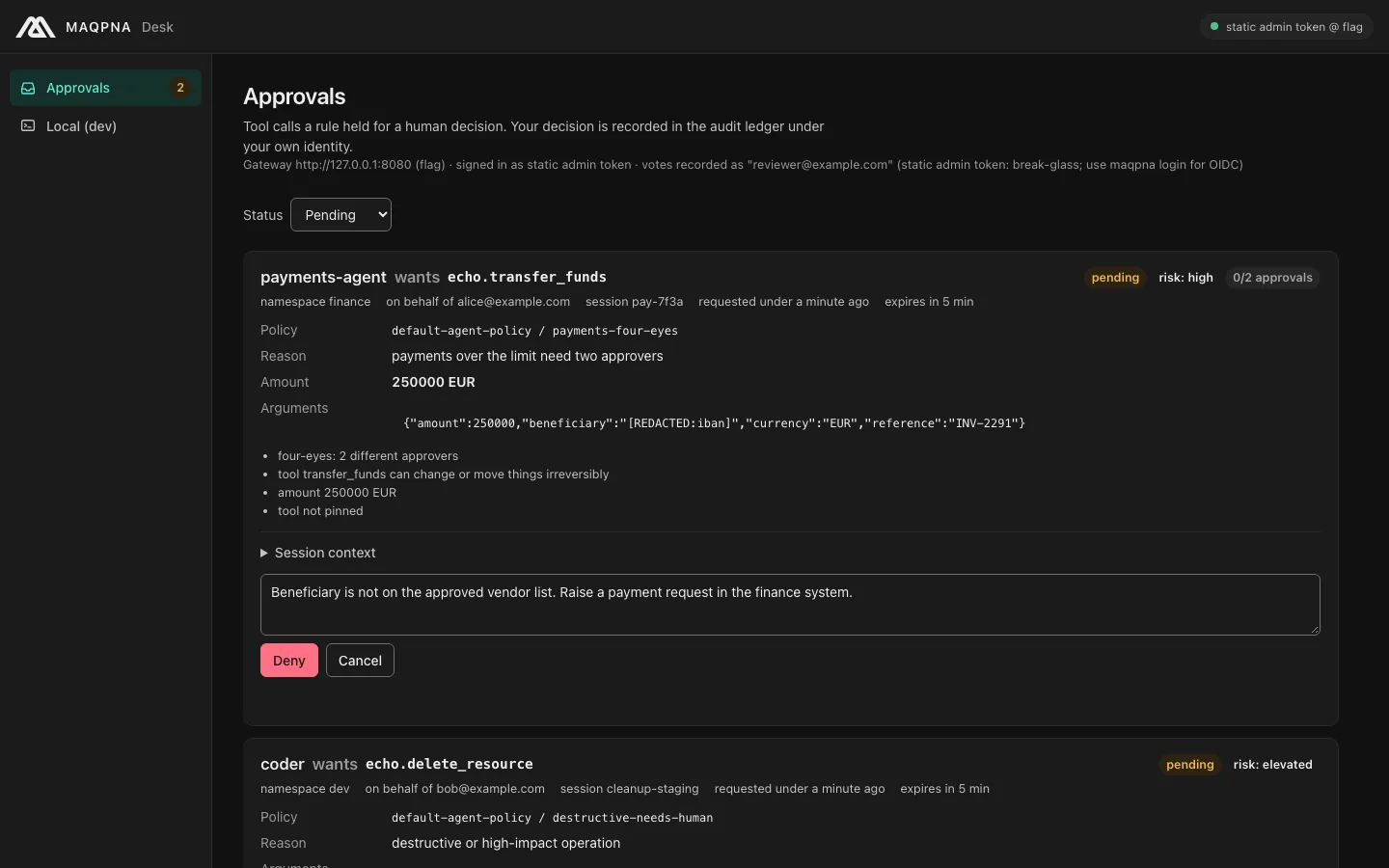Open the Status Pending dropdown
1389x868 pixels.
pos(340,215)
